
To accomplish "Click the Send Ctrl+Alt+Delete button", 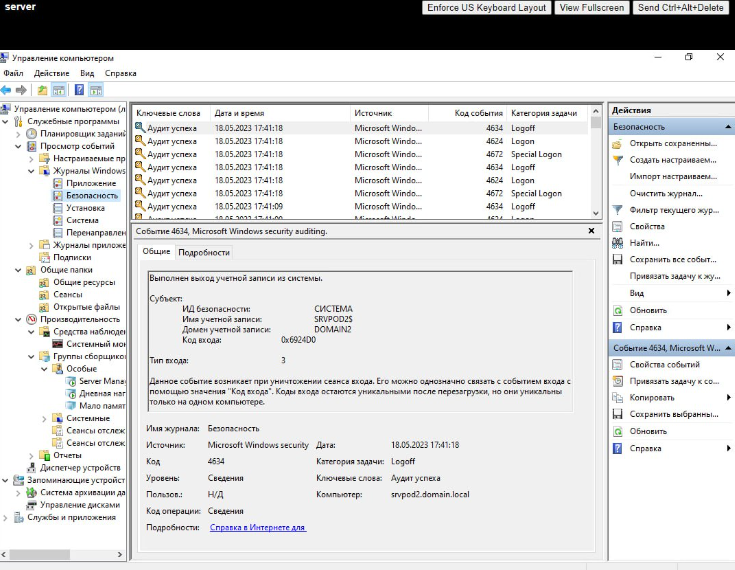I will coord(680,8).
